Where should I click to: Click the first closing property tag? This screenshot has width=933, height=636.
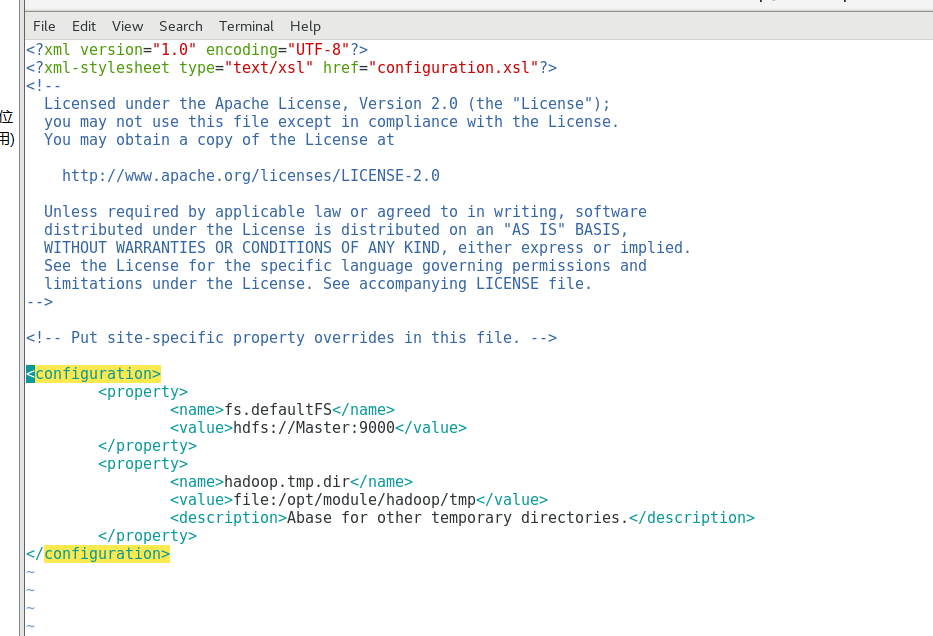tap(148, 446)
